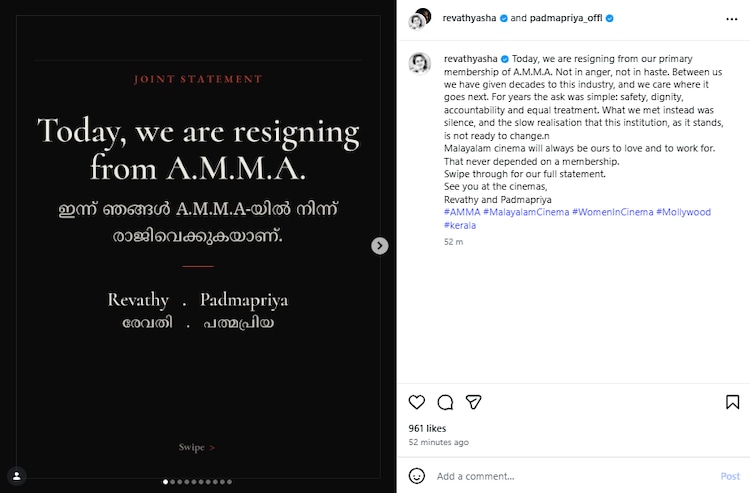750x493 pixels.
Task: Open the #kerala hashtag
Action: [460, 225]
